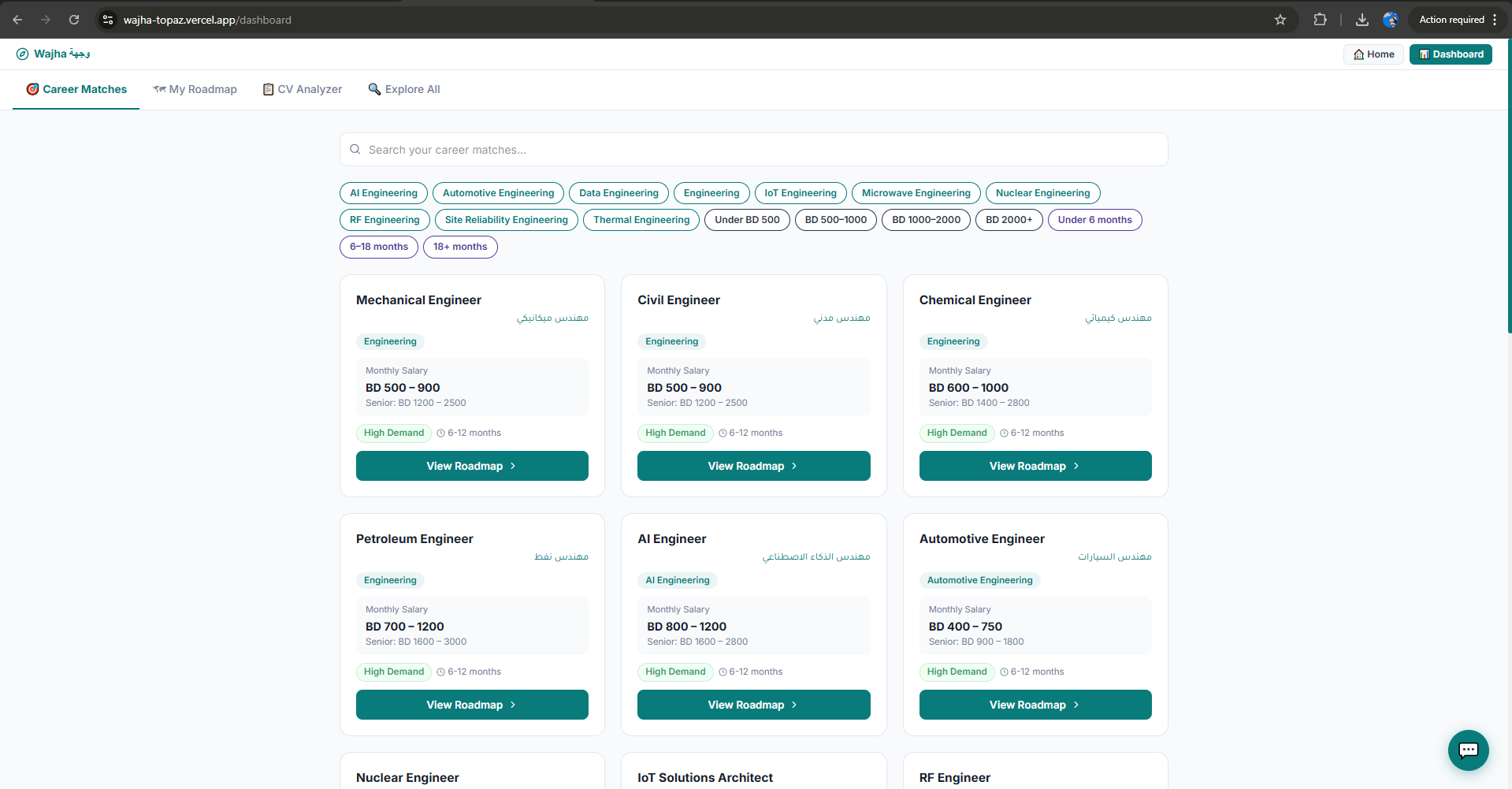1512x789 pixels.
Task: Reload the current page
Action: pyautogui.click(x=74, y=20)
